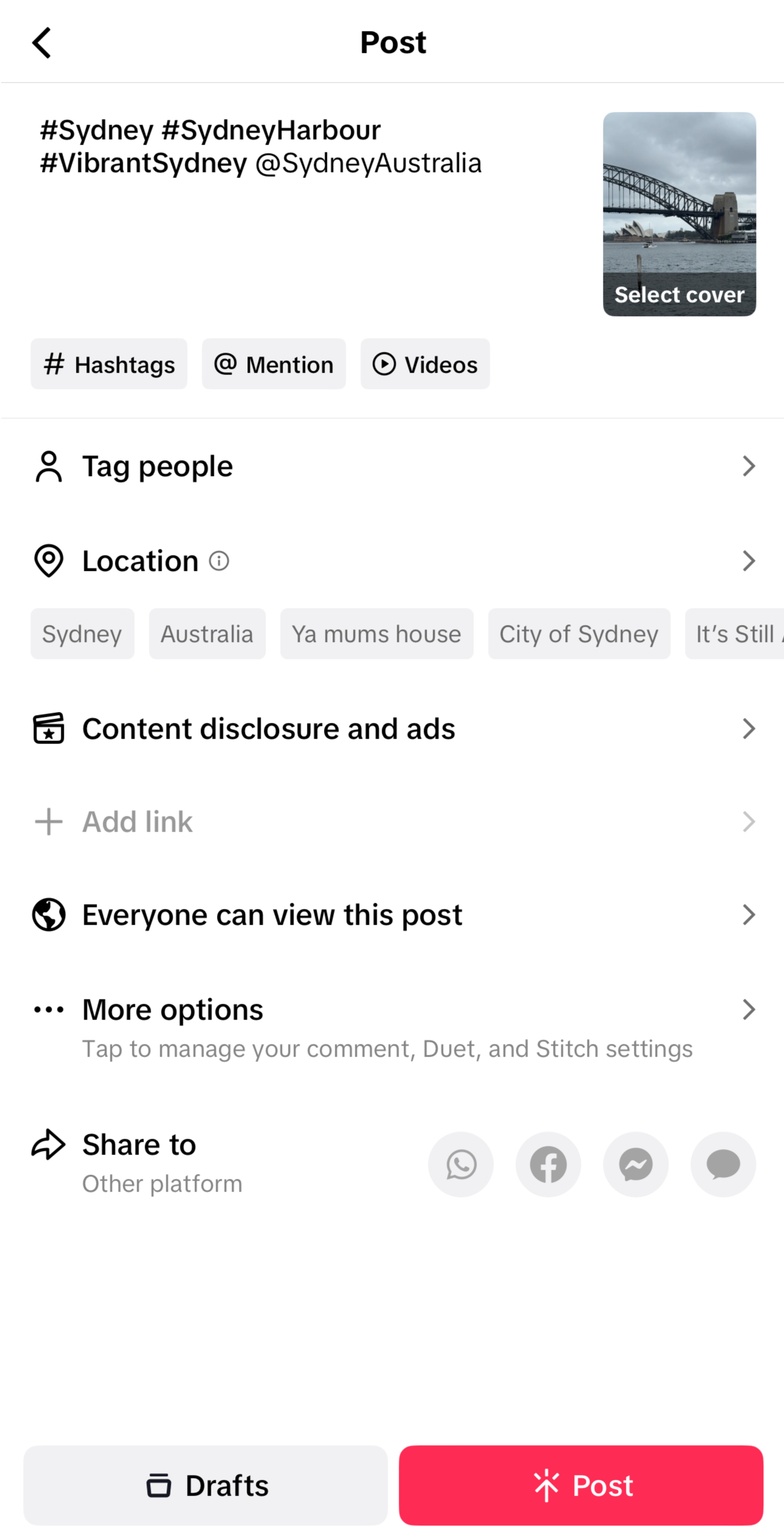Tap the location pin icon

coord(49,561)
